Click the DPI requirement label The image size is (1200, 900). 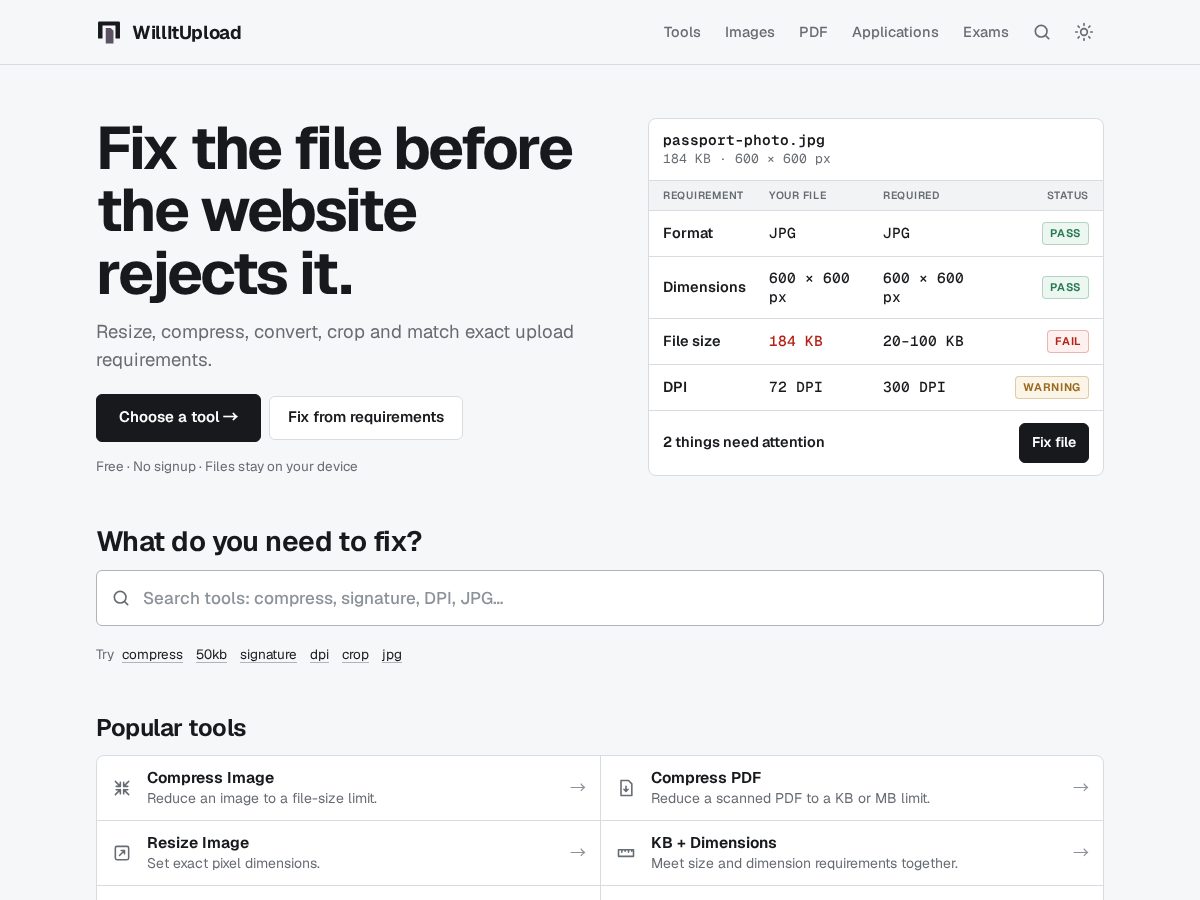tap(675, 387)
